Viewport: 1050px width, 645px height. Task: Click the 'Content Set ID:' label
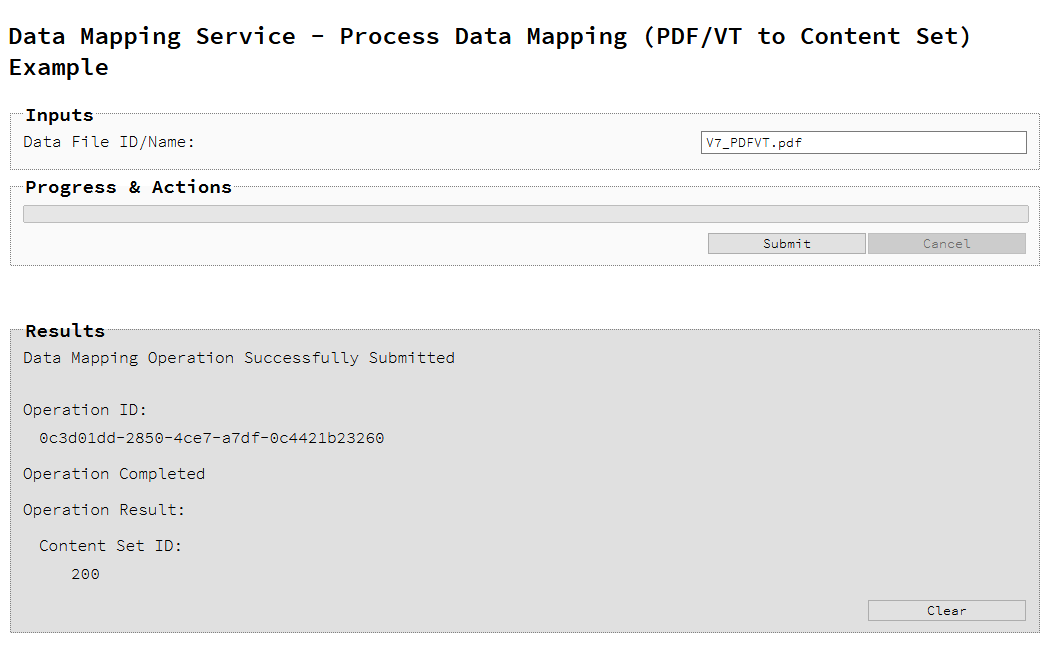click(x=110, y=546)
